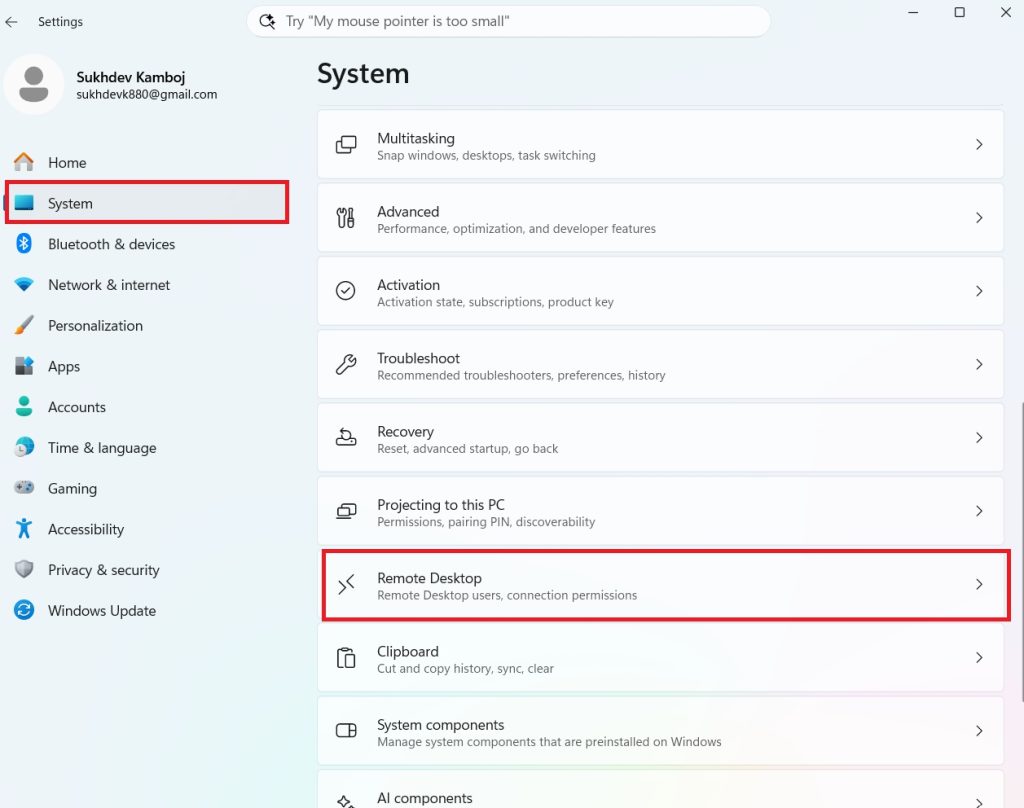Click the AI components sparkle icon

[x=346, y=801]
